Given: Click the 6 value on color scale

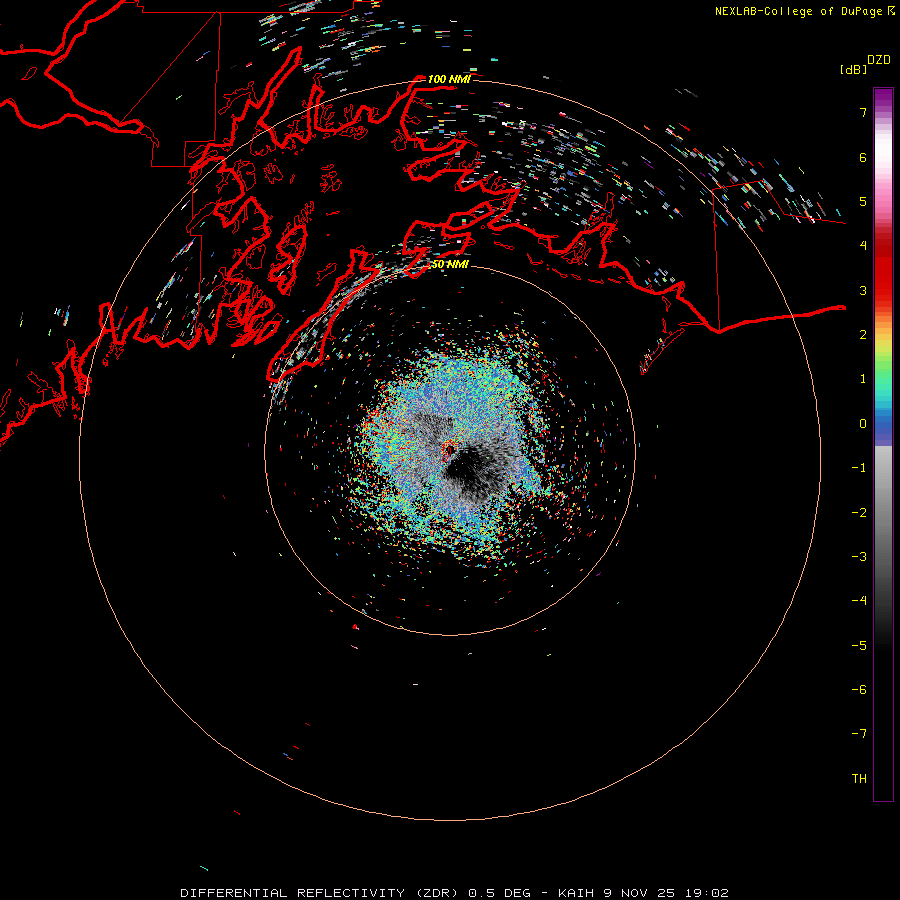Looking at the screenshot, I should point(863,157).
